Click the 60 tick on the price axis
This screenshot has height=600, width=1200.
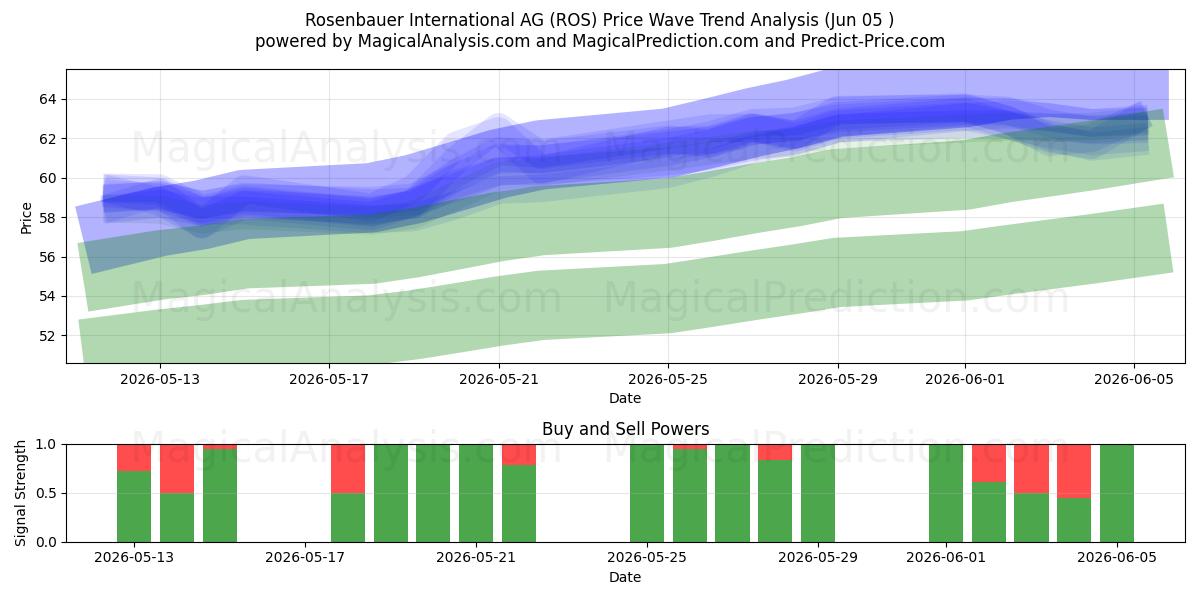50,178
